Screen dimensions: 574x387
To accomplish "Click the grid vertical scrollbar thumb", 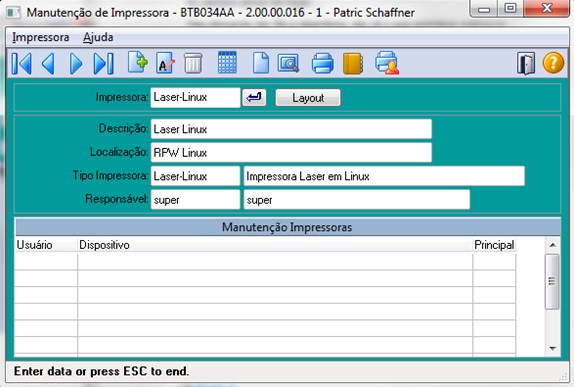I will (552, 282).
